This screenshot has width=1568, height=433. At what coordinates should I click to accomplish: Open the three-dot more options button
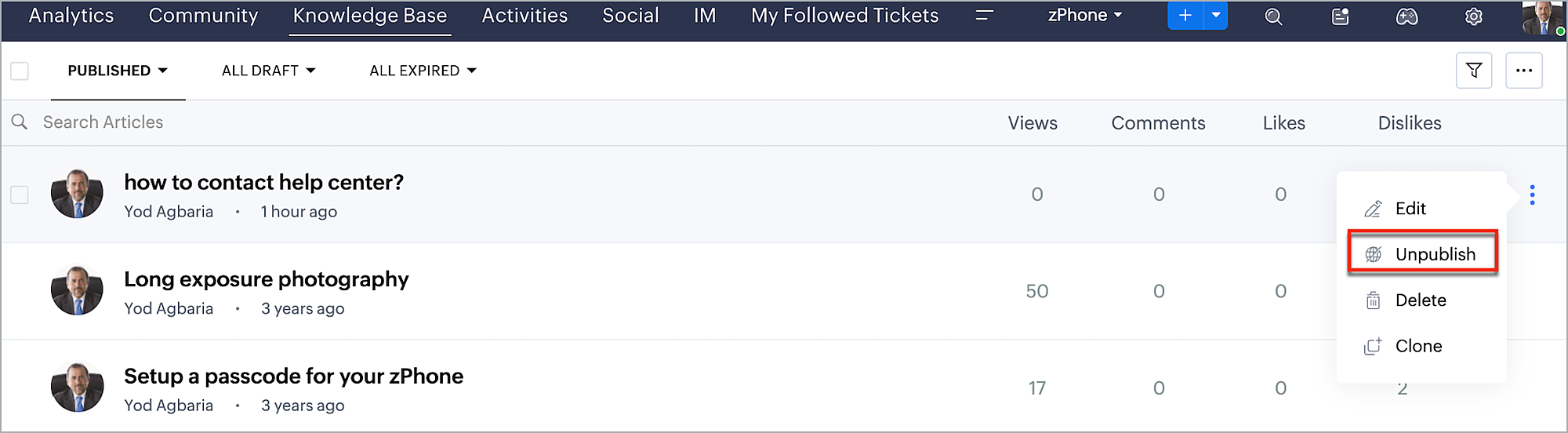point(1523,71)
